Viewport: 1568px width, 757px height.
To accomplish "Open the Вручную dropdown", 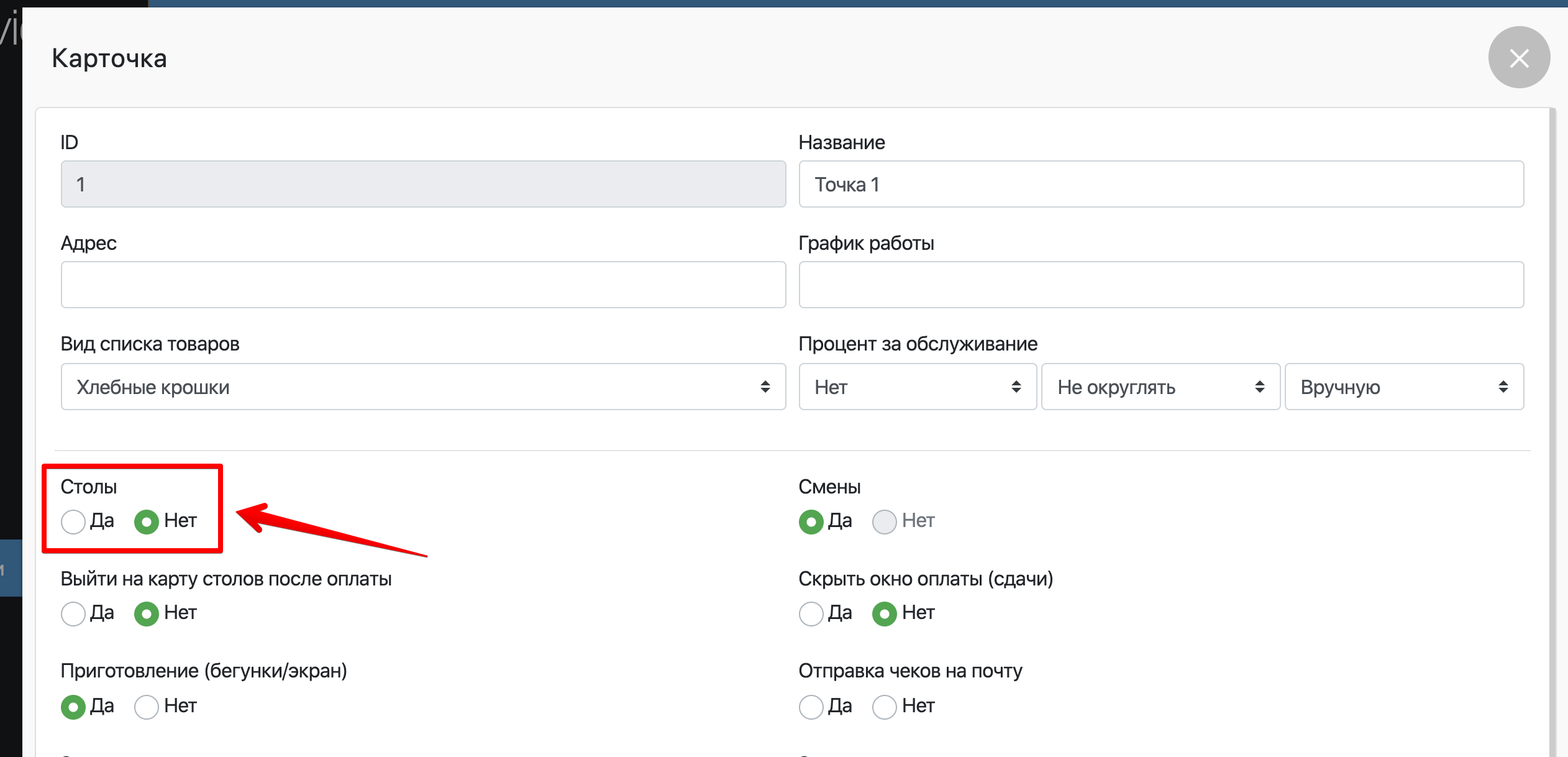I will tap(1404, 387).
